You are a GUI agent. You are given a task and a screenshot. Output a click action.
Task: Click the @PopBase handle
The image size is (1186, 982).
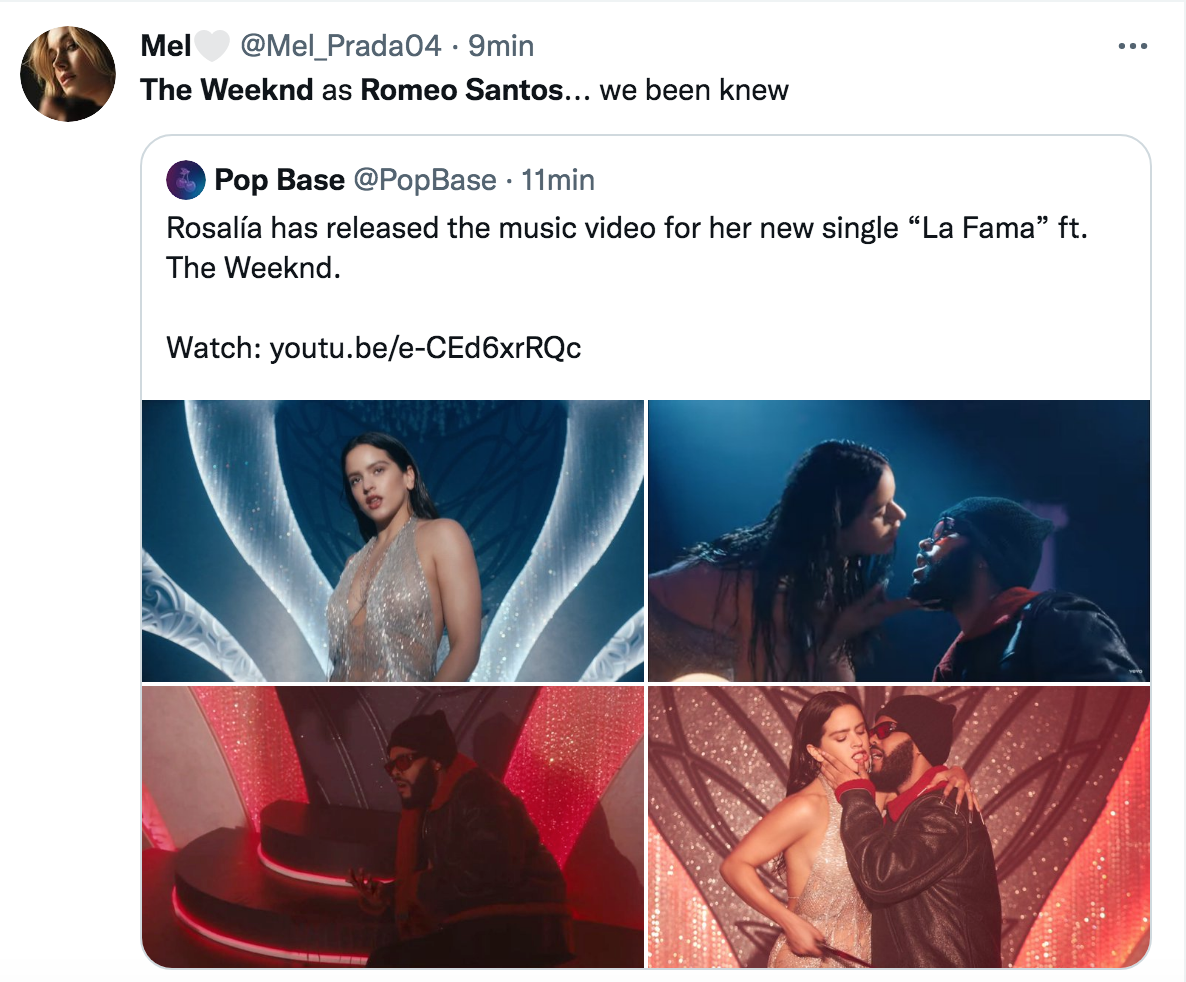click(423, 180)
